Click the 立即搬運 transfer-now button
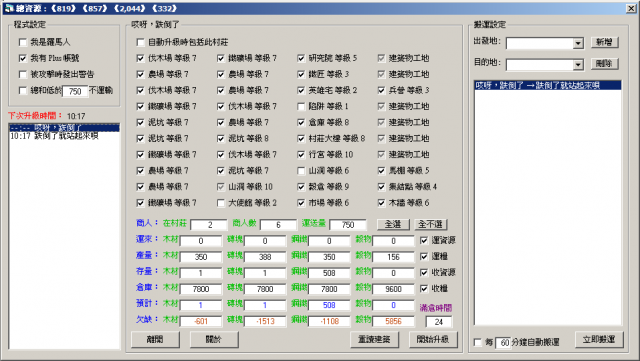This screenshot has width=640, height=361. pyautogui.click(x=599, y=339)
